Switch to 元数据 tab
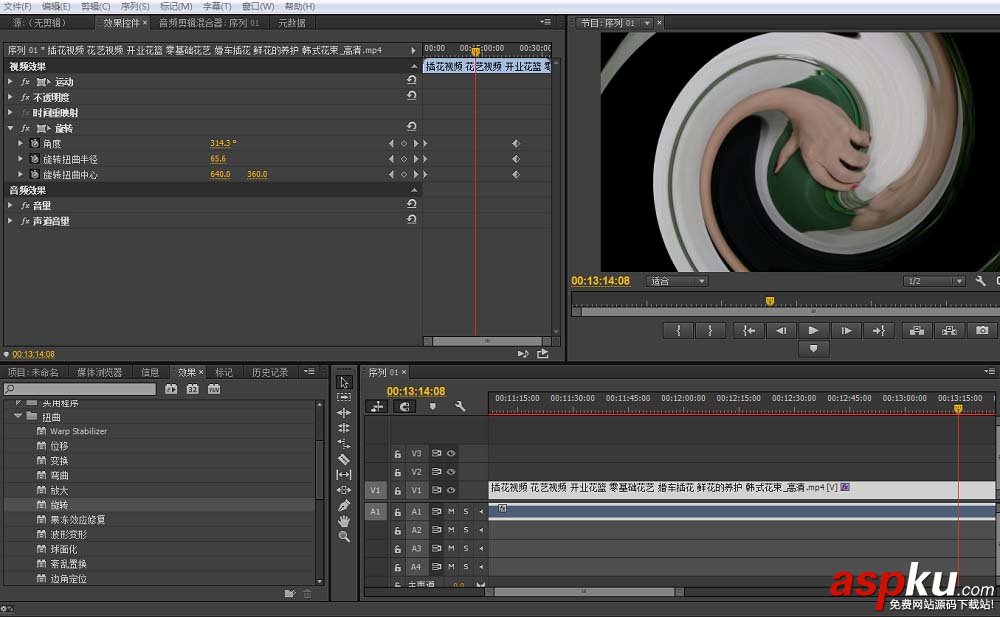The image size is (1000, 617). tap(291, 23)
